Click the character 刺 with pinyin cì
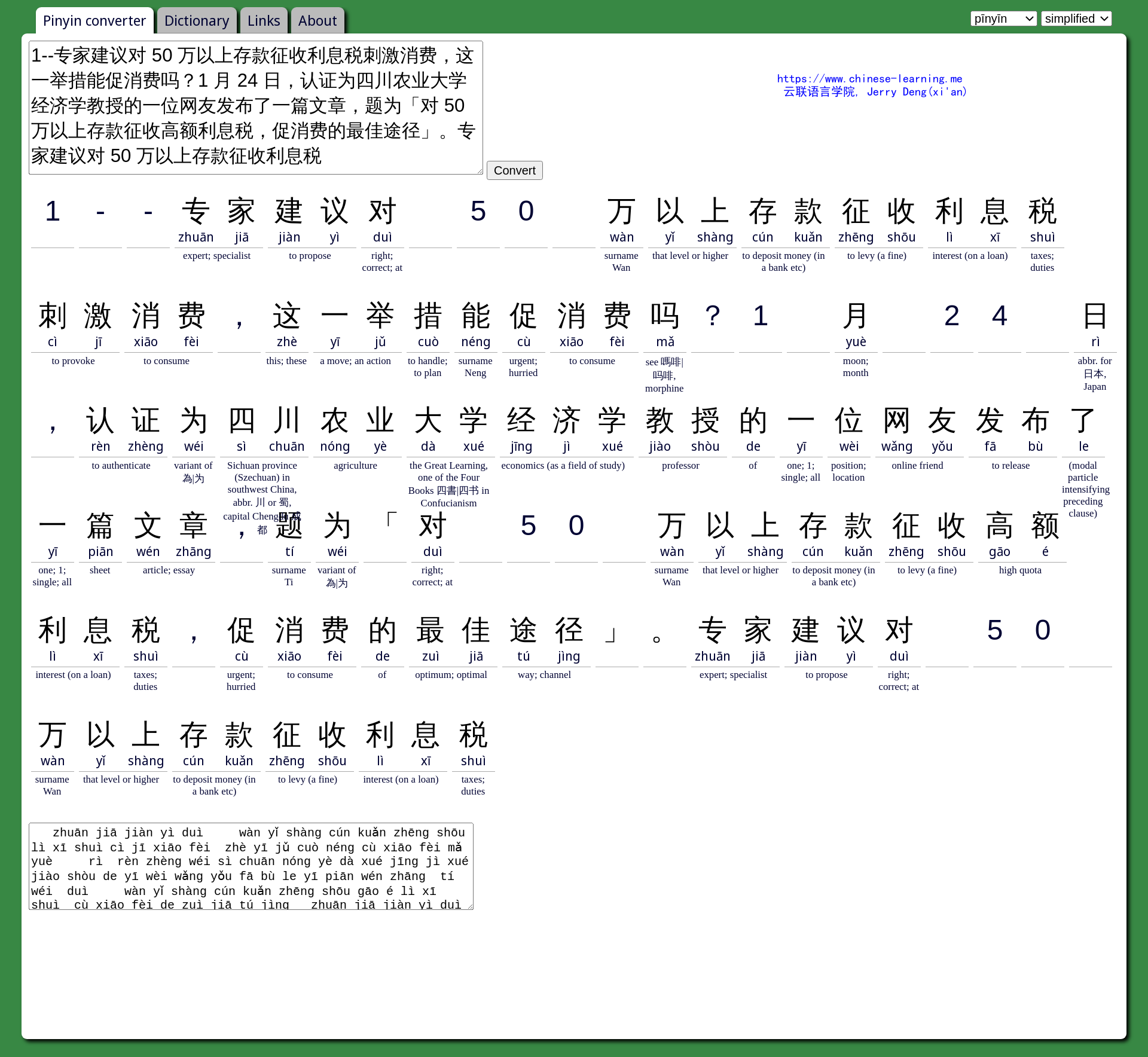The image size is (1148, 1057). point(53,316)
